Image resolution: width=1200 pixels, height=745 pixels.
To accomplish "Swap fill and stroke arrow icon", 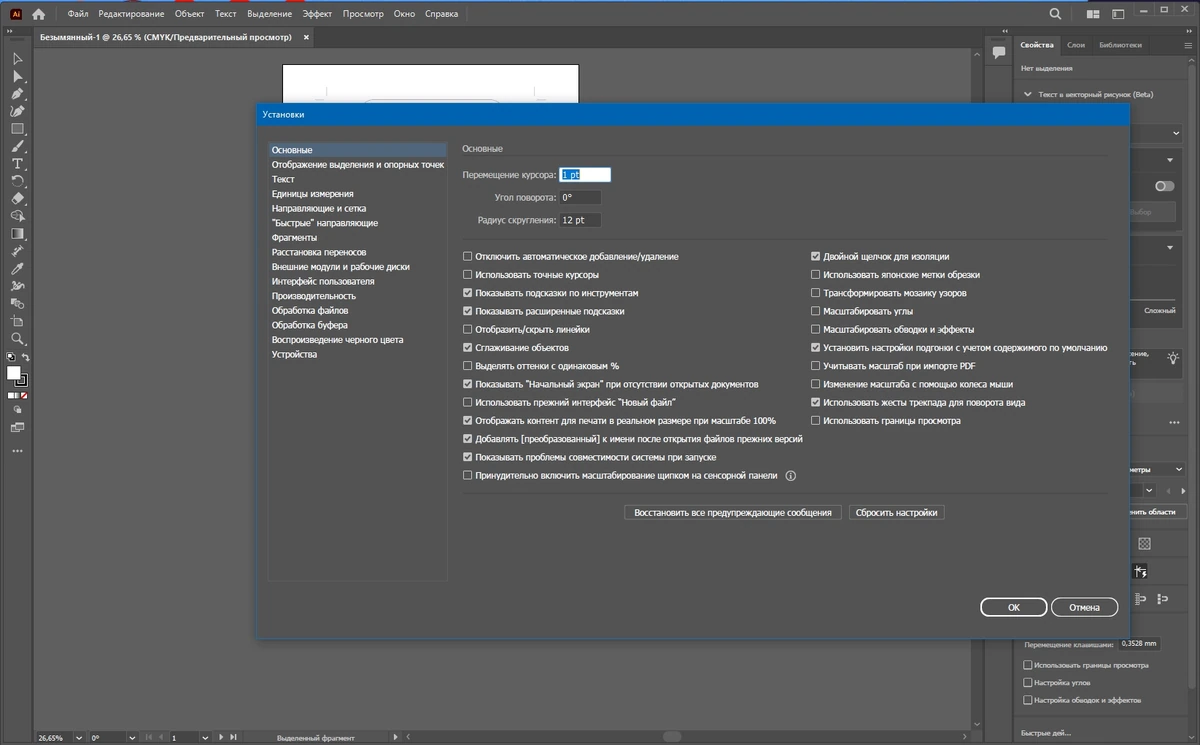I will [x=25, y=357].
